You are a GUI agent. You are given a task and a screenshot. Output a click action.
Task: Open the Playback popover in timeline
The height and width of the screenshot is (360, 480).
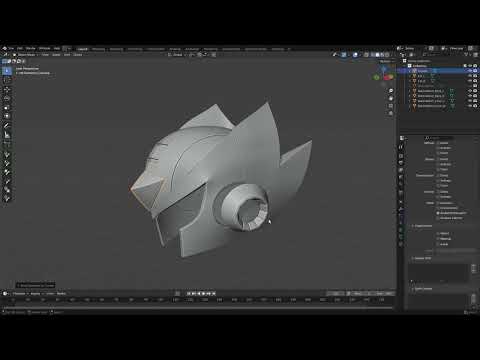(19, 294)
